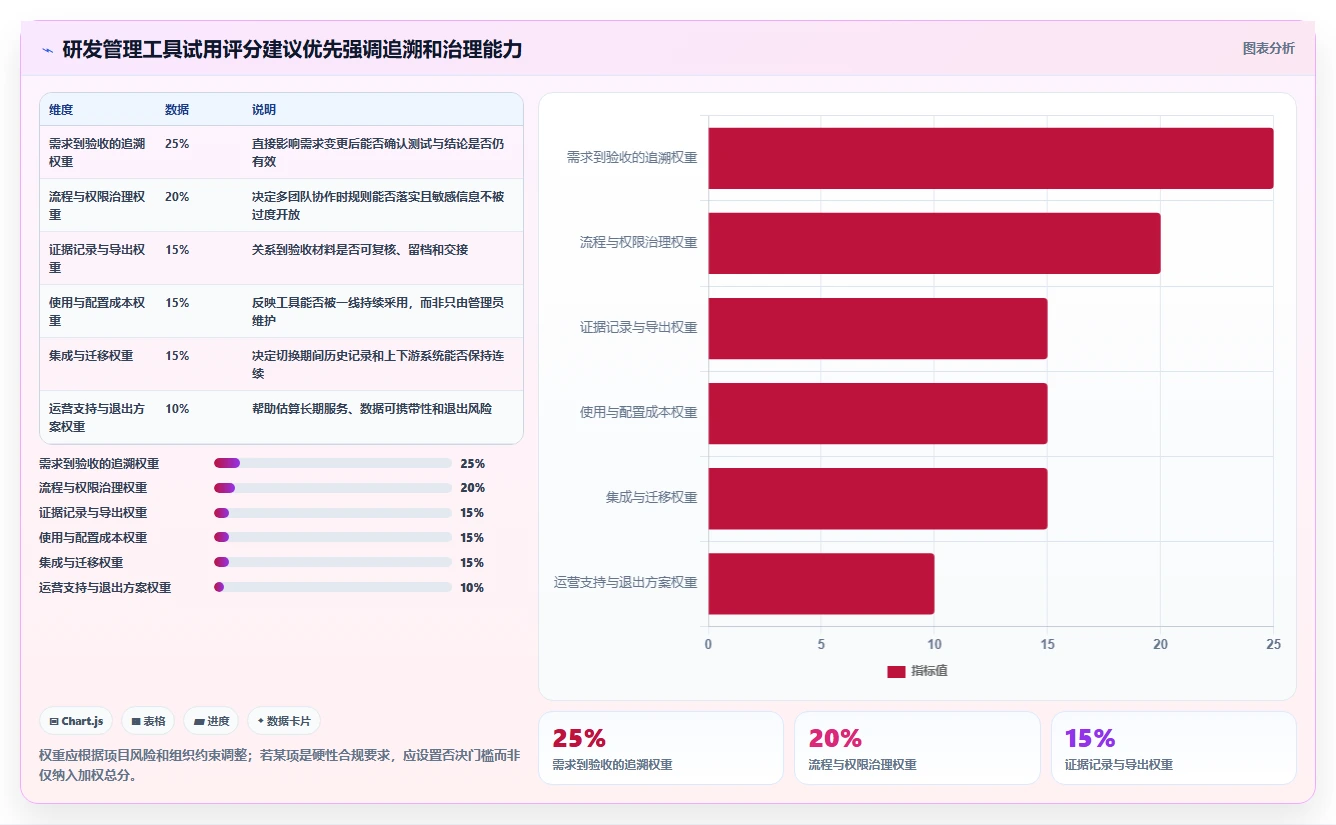Click the 10% value in the table

pos(177,409)
